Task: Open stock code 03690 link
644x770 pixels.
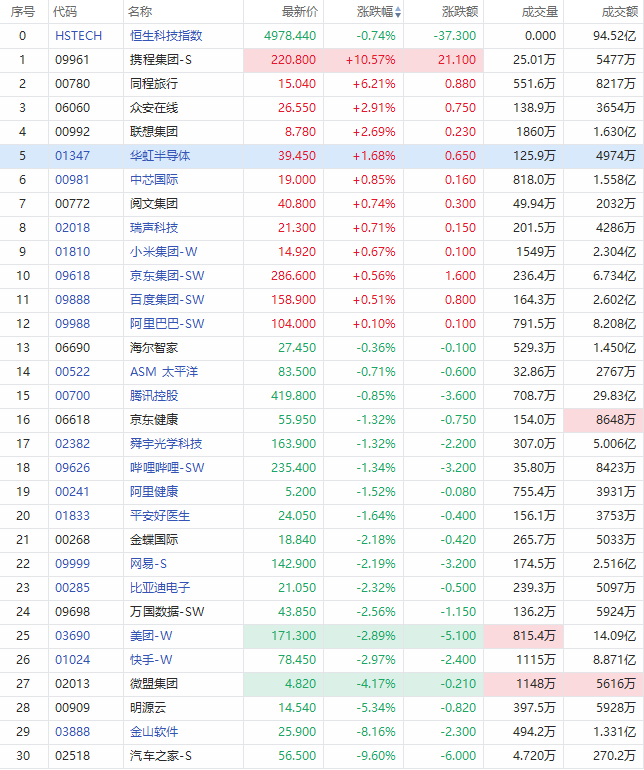Action: (x=72, y=636)
